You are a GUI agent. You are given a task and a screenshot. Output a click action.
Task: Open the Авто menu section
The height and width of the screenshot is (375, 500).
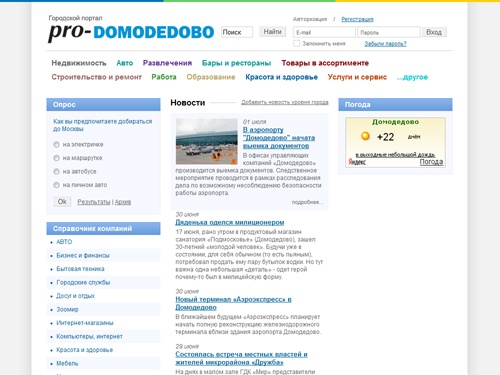click(125, 63)
